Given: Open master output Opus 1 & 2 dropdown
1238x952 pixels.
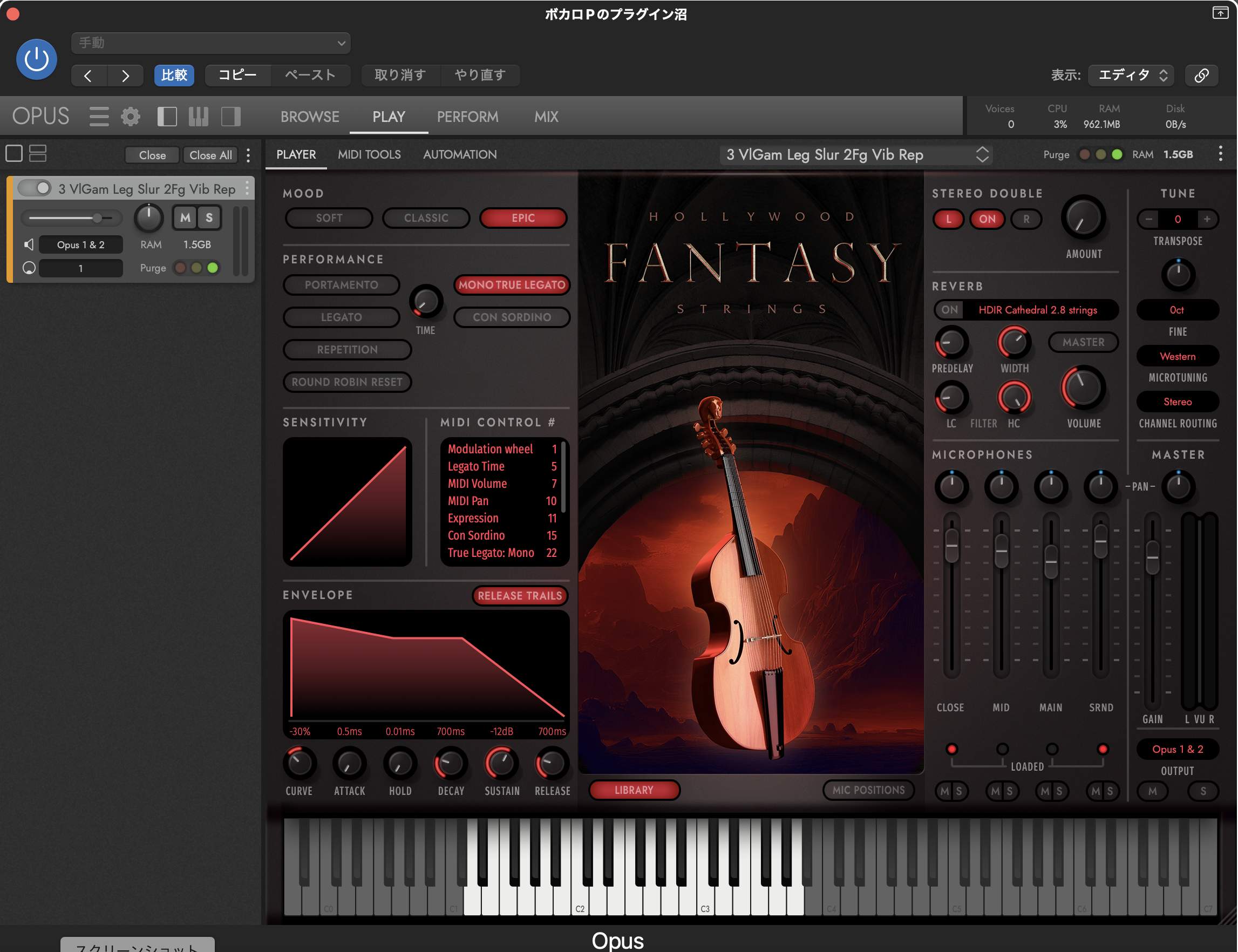Looking at the screenshot, I should click(x=1177, y=749).
